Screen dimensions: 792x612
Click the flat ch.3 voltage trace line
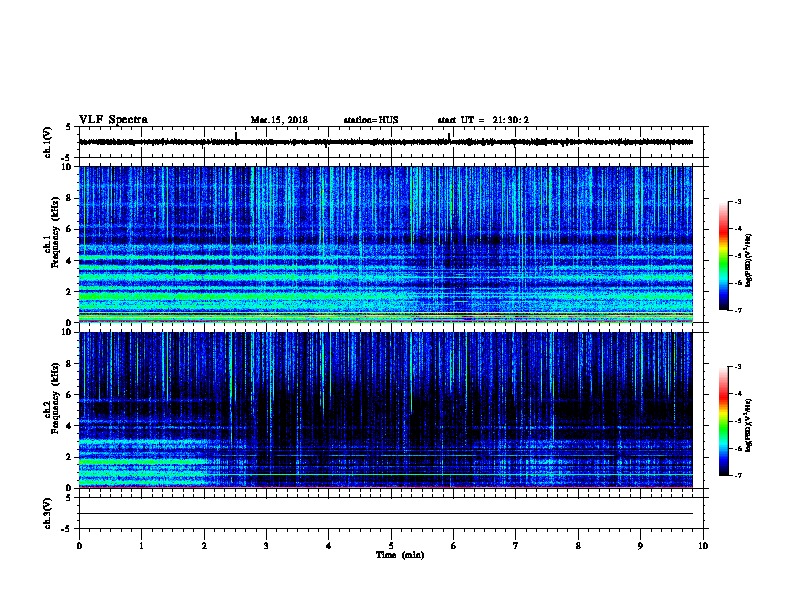pos(386,514)
